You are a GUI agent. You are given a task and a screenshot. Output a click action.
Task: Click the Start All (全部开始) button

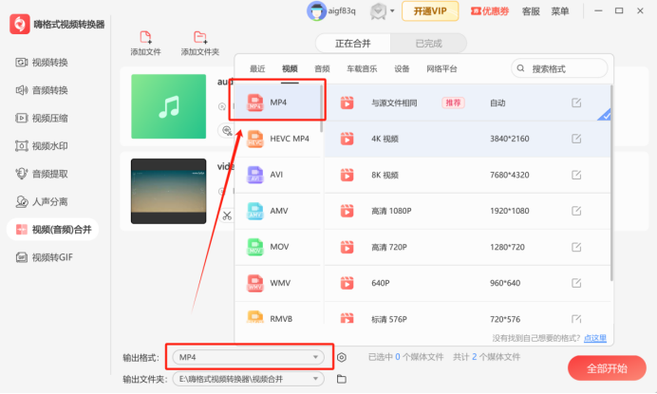607,368
